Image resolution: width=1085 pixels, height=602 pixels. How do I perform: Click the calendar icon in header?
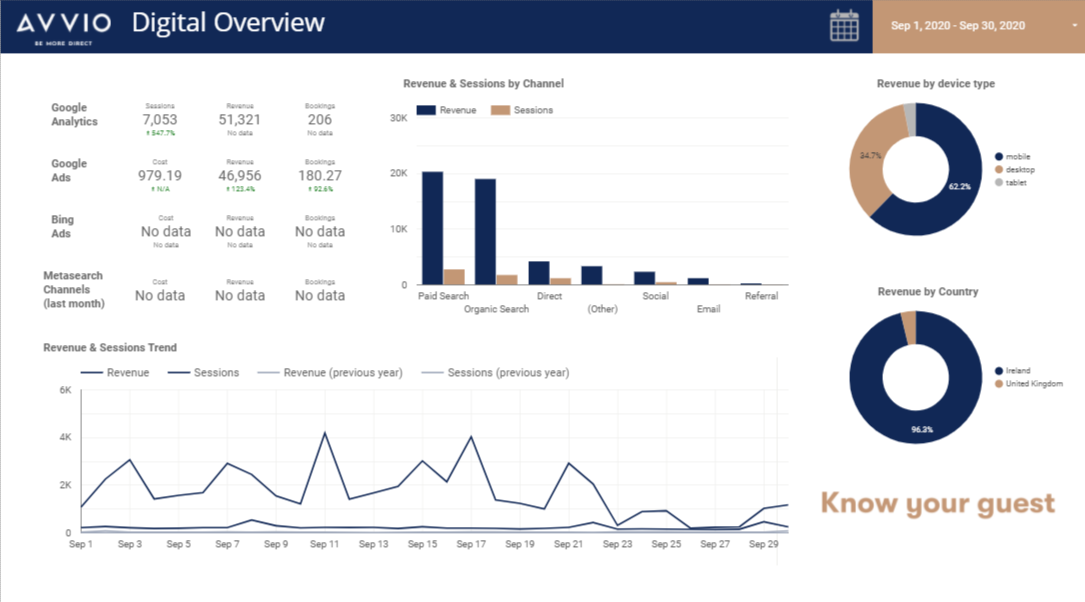point(844,26)
